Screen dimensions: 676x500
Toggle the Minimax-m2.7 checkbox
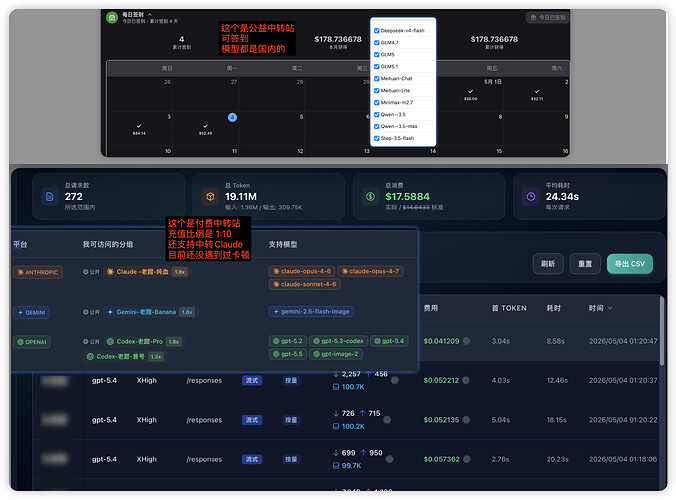coord(376,103)
